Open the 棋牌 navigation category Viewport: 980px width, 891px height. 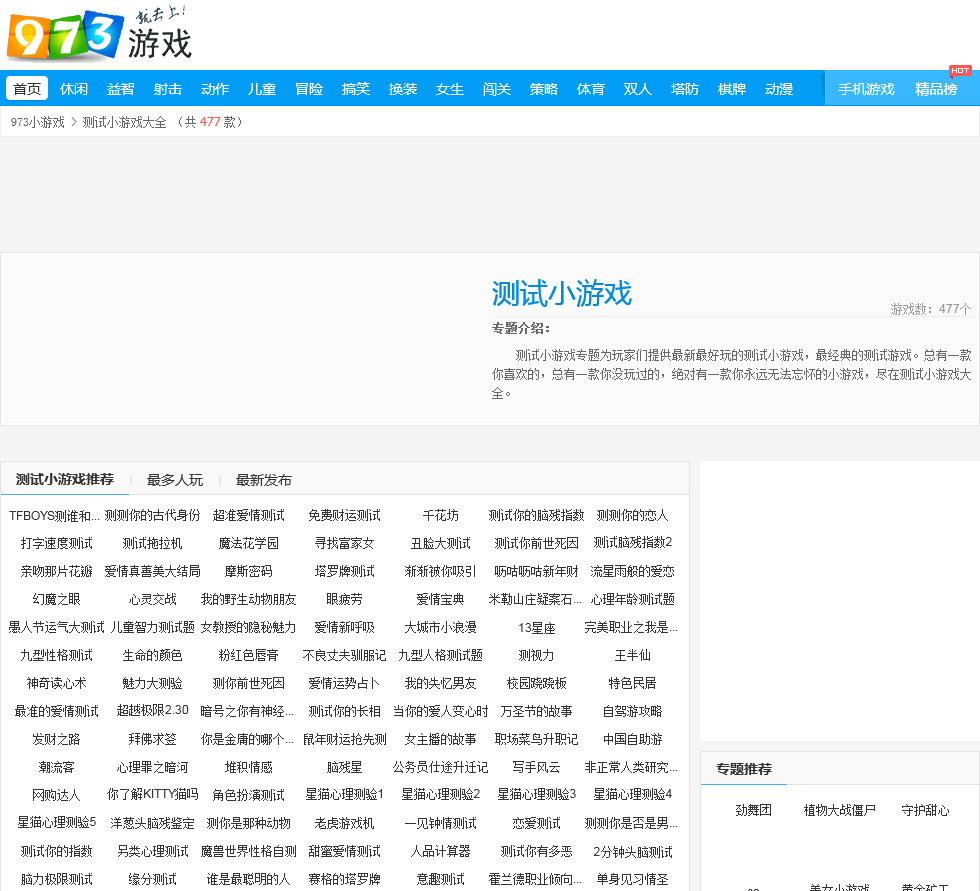pyautogui.click(x=732, y=89)
